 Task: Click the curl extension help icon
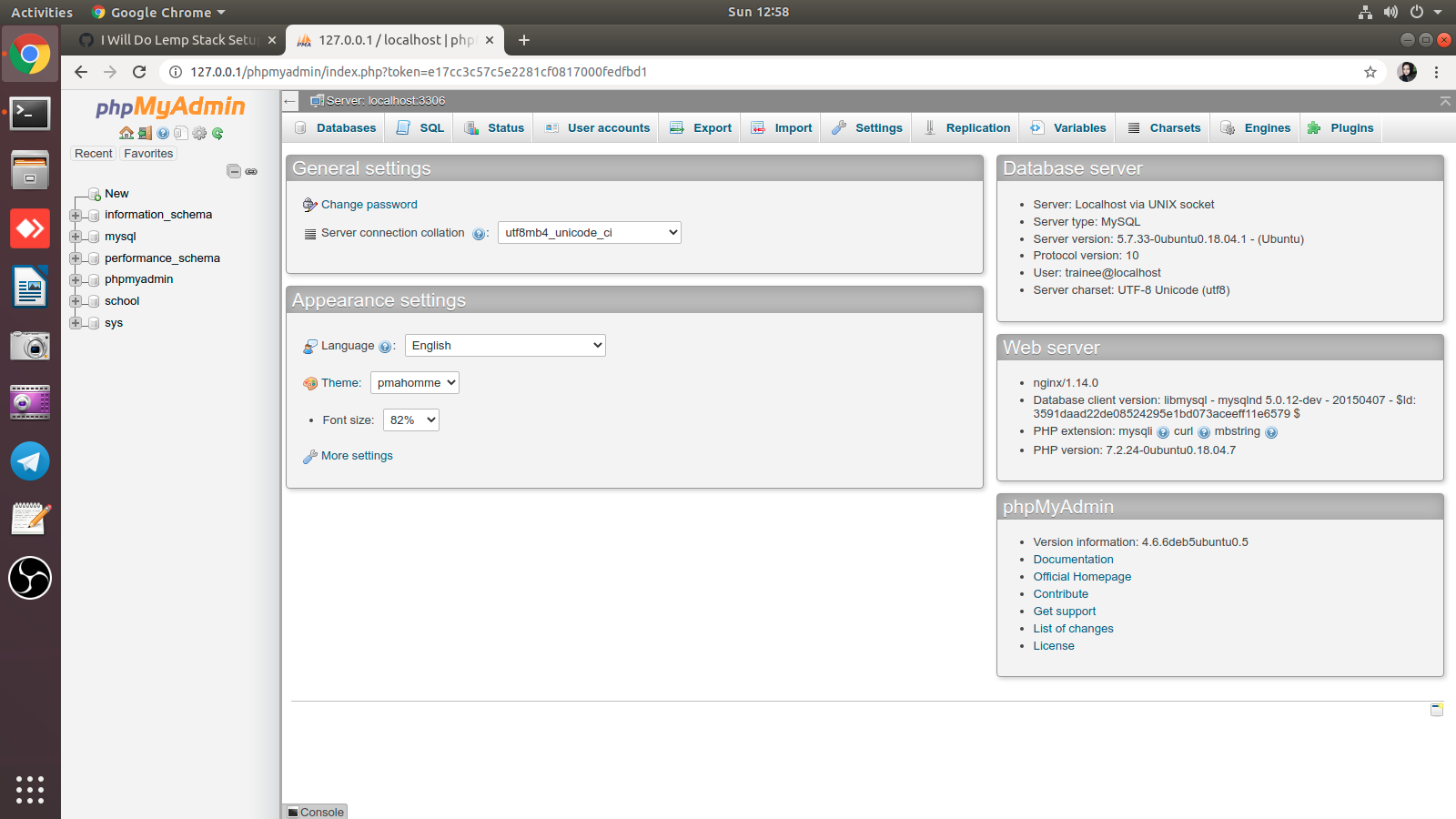pyautogui.click(x=1204, y=432)
